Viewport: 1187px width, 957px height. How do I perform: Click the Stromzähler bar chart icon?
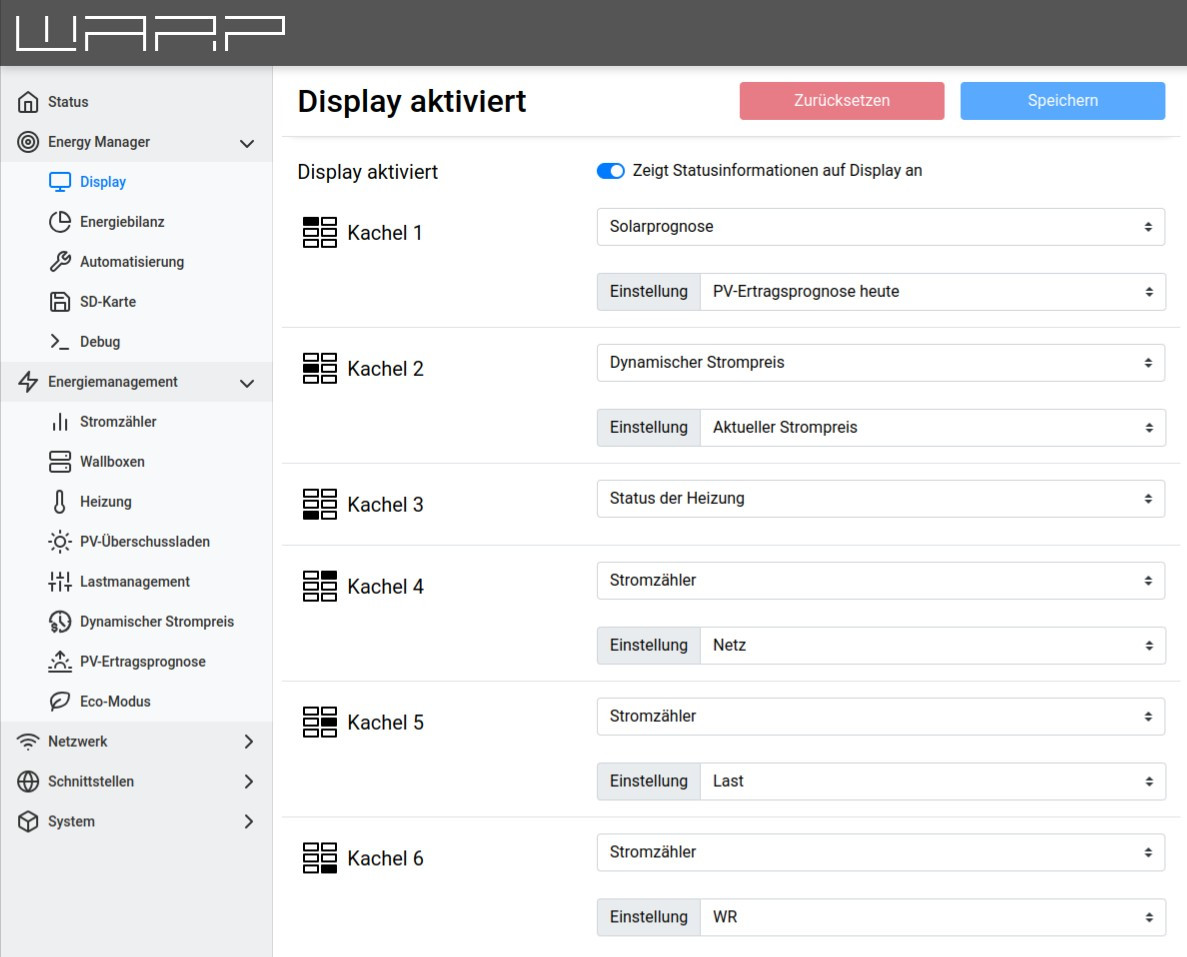click(60, 422)
